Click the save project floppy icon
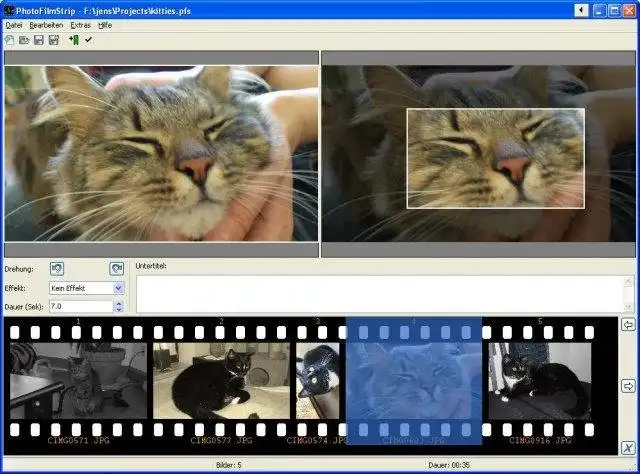640x474 pixels. pyautogui.click(x=39, y=40)
